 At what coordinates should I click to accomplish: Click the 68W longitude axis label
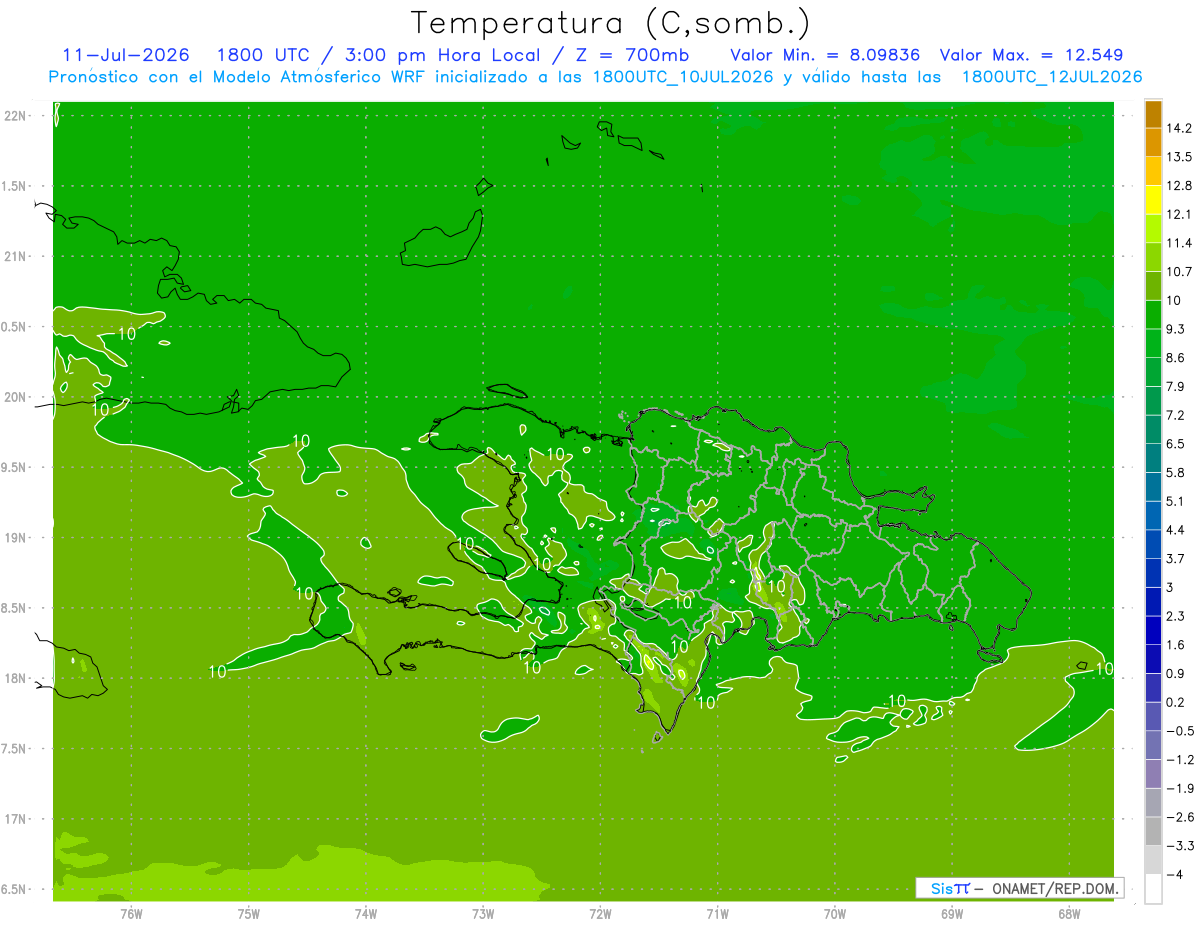pos(1069,914)
